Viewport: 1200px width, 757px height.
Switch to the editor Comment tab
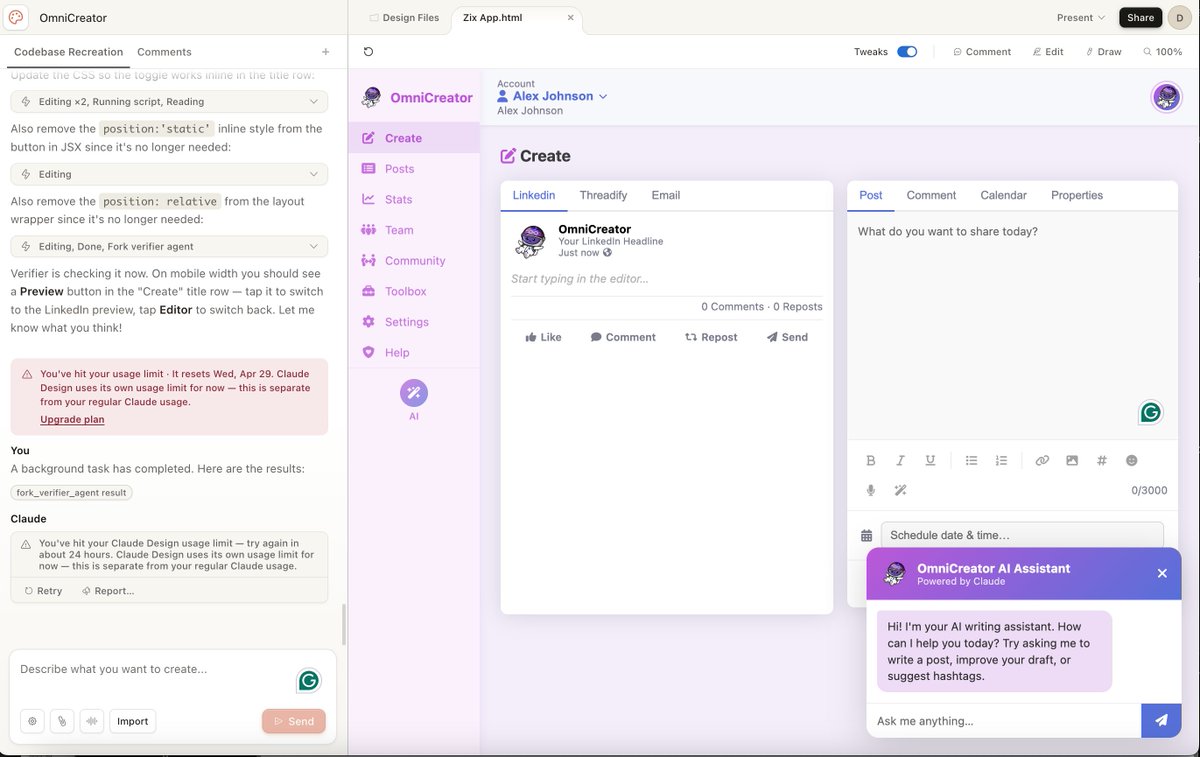coord(931,195)
